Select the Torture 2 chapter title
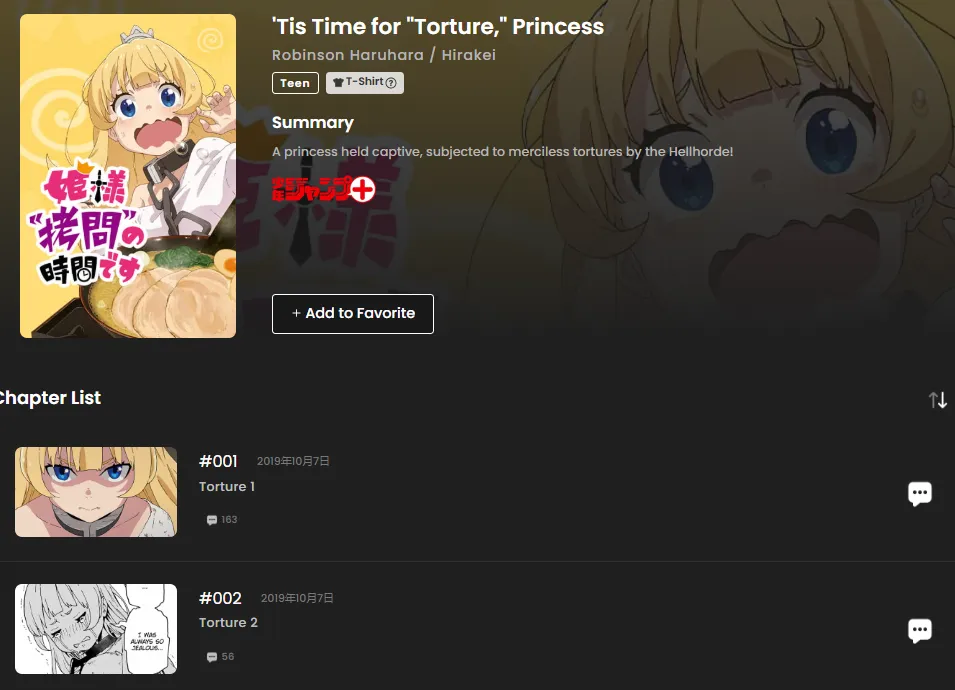The height and width of the screenshot is (690, 955). (x=228, y=622)
